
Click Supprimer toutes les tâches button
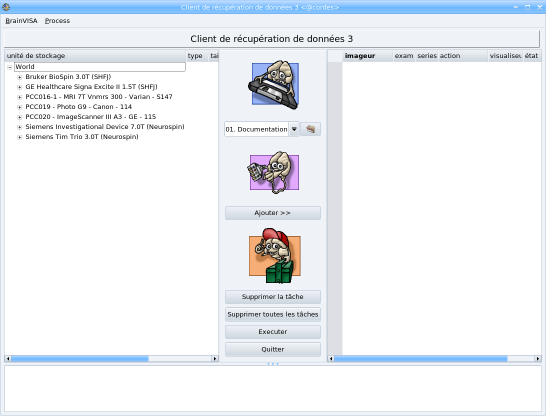273,314
